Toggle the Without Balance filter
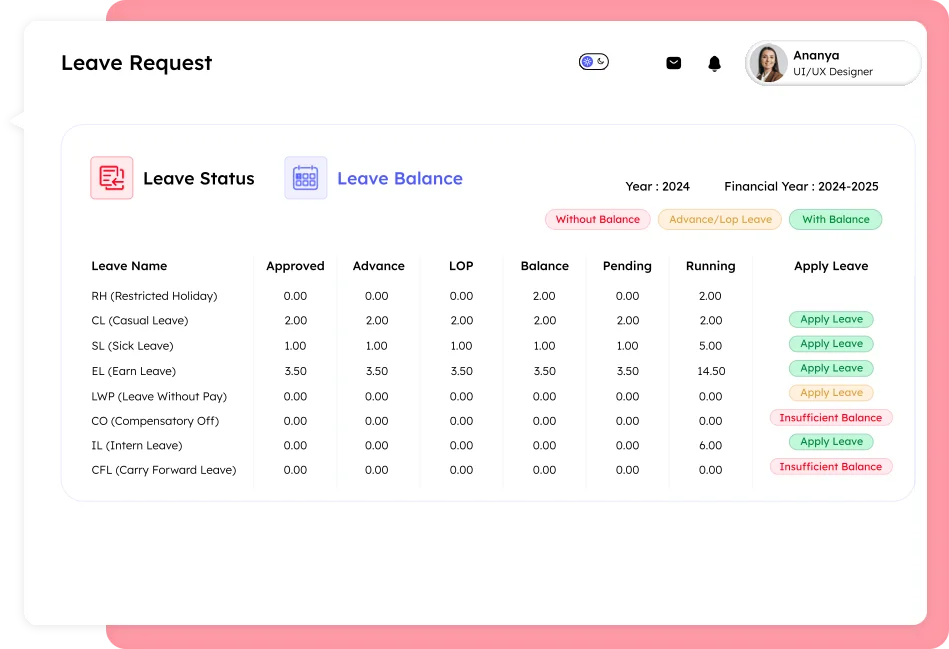Image resolution: width=949 pixels, height=649 pixels. click(x=597, y=219)
